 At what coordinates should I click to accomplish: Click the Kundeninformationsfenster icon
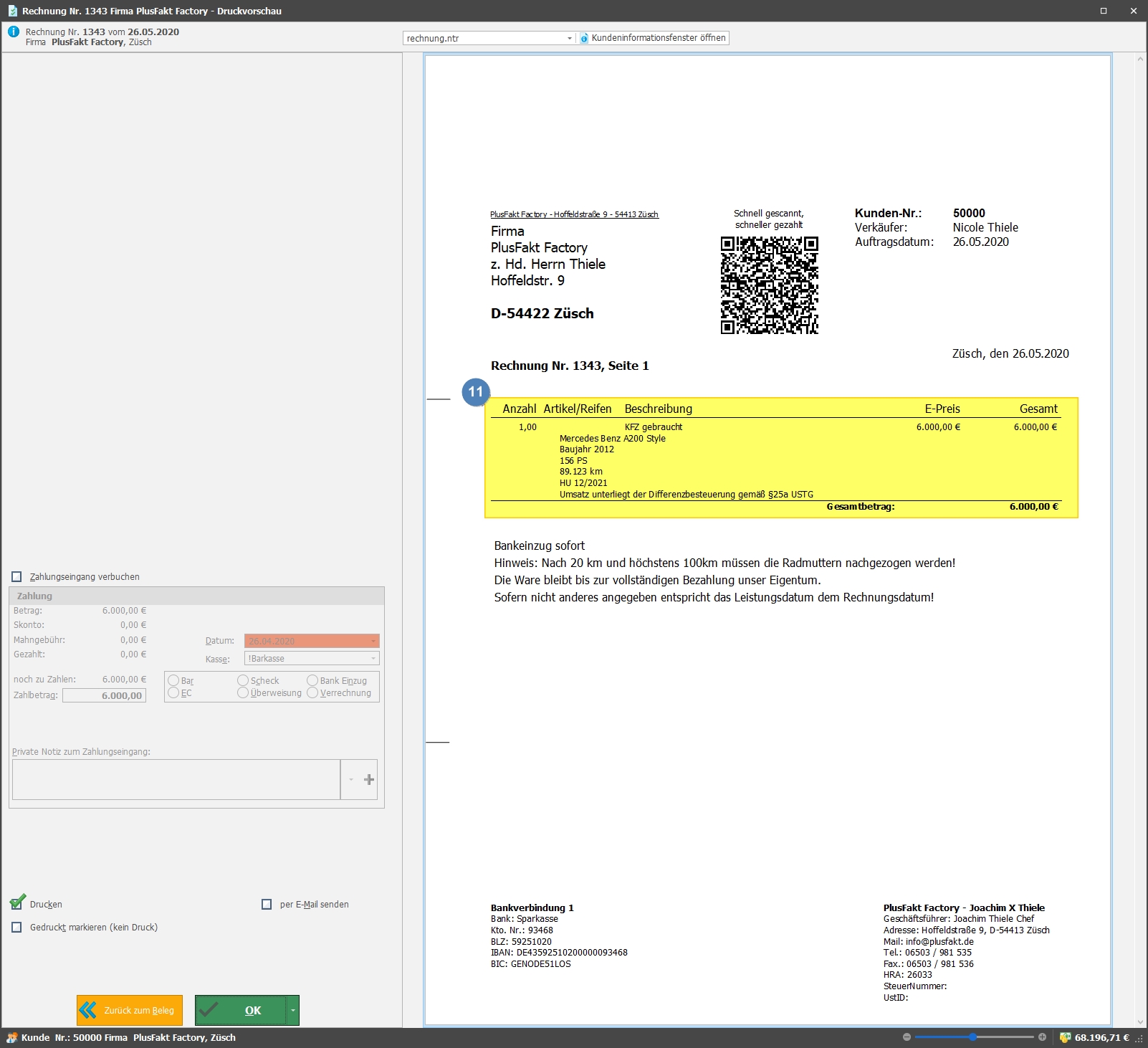[x=584, y=38]
